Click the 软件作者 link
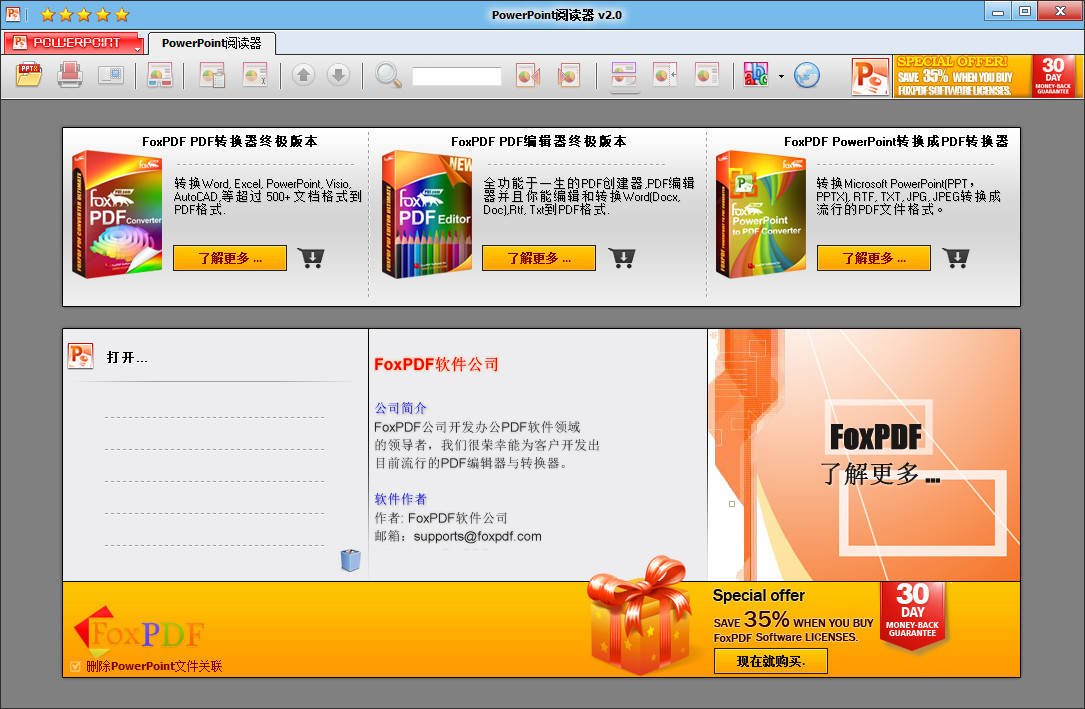The width and height of the screenshot is (1085, 709). click(x=401, y=499)
